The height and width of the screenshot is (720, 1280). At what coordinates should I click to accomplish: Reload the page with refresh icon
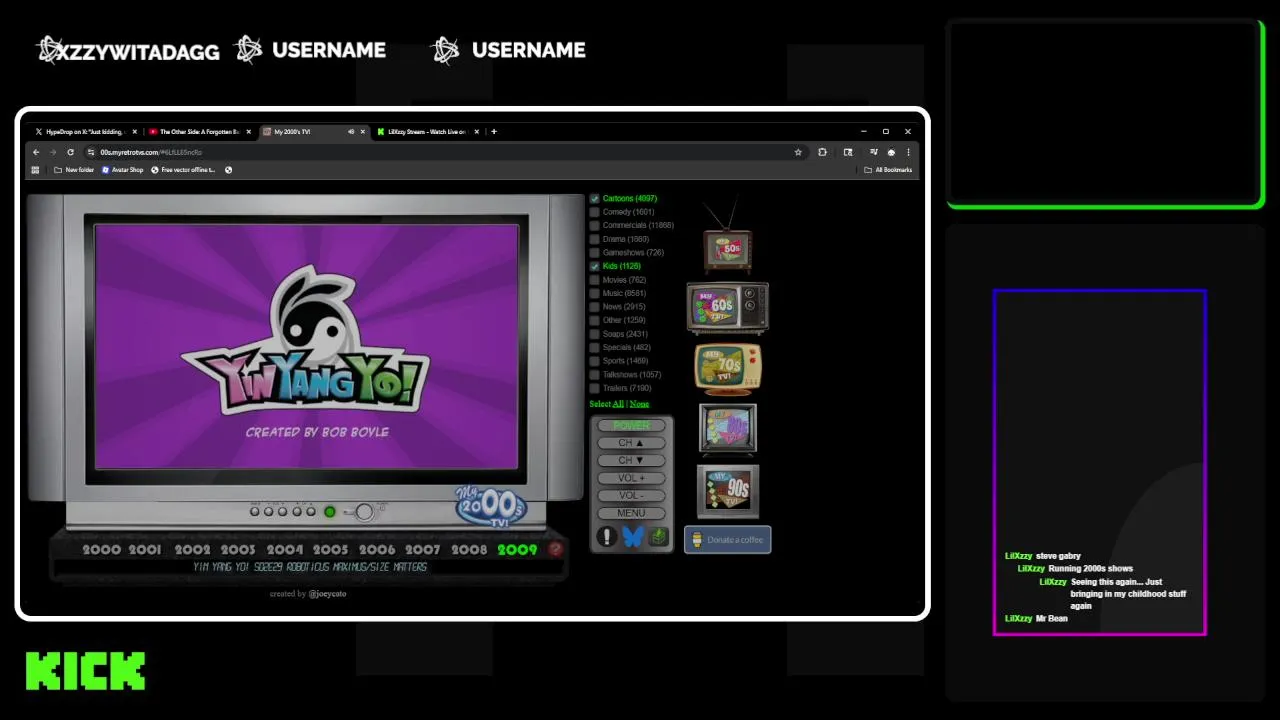tap(70, 152)
